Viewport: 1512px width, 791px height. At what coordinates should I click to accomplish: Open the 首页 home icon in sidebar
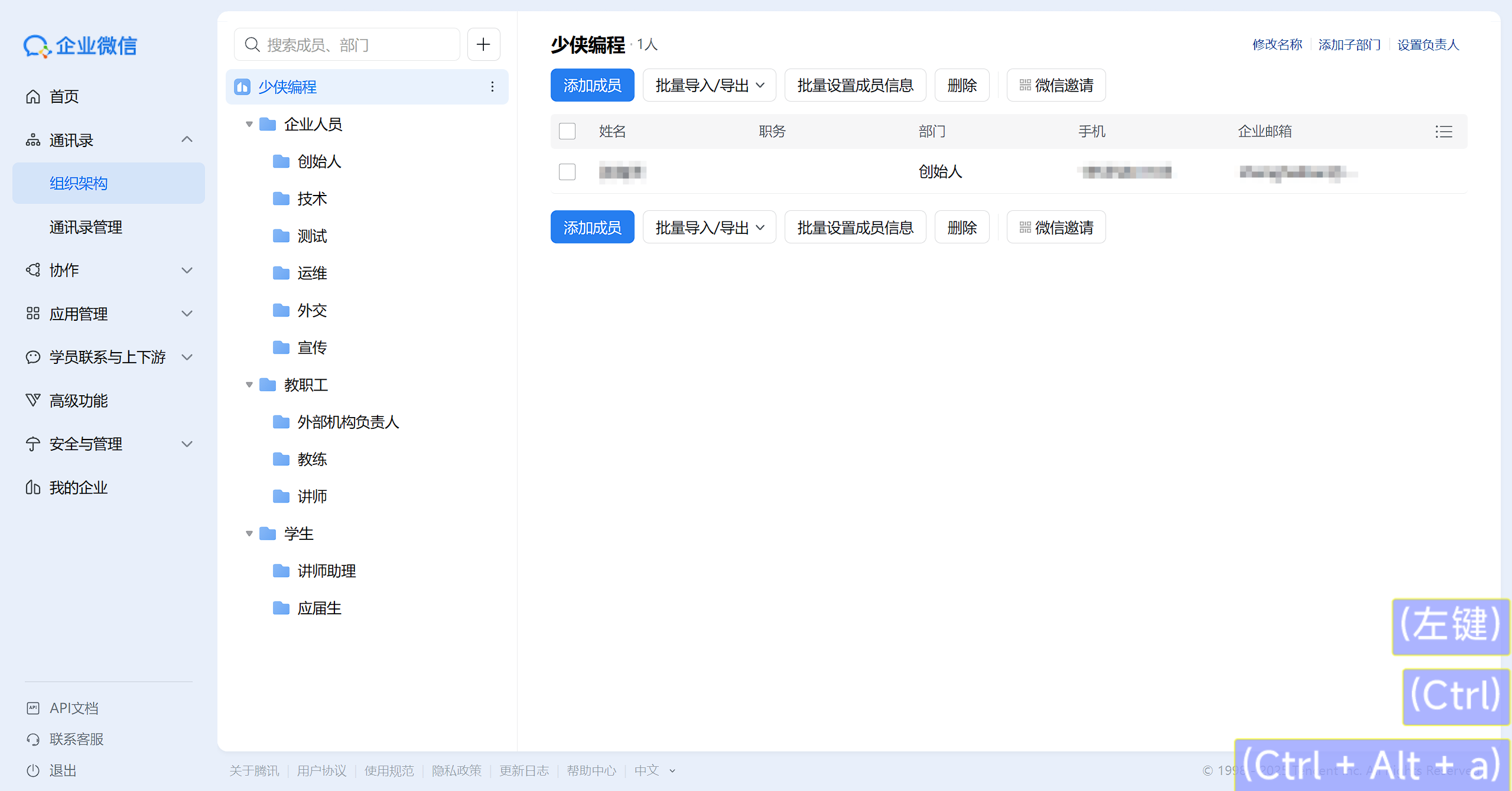(33, 96)
